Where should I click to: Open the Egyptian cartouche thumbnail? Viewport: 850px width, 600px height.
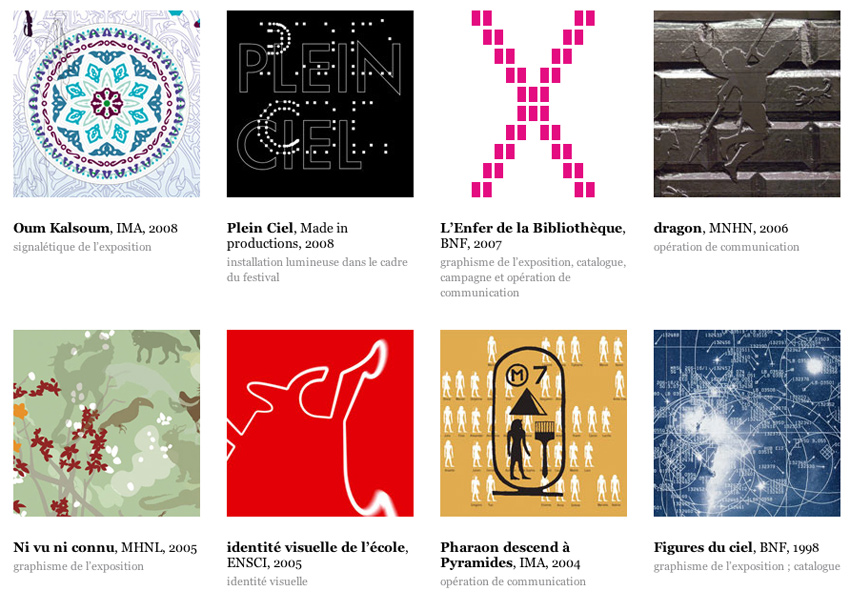533,423
